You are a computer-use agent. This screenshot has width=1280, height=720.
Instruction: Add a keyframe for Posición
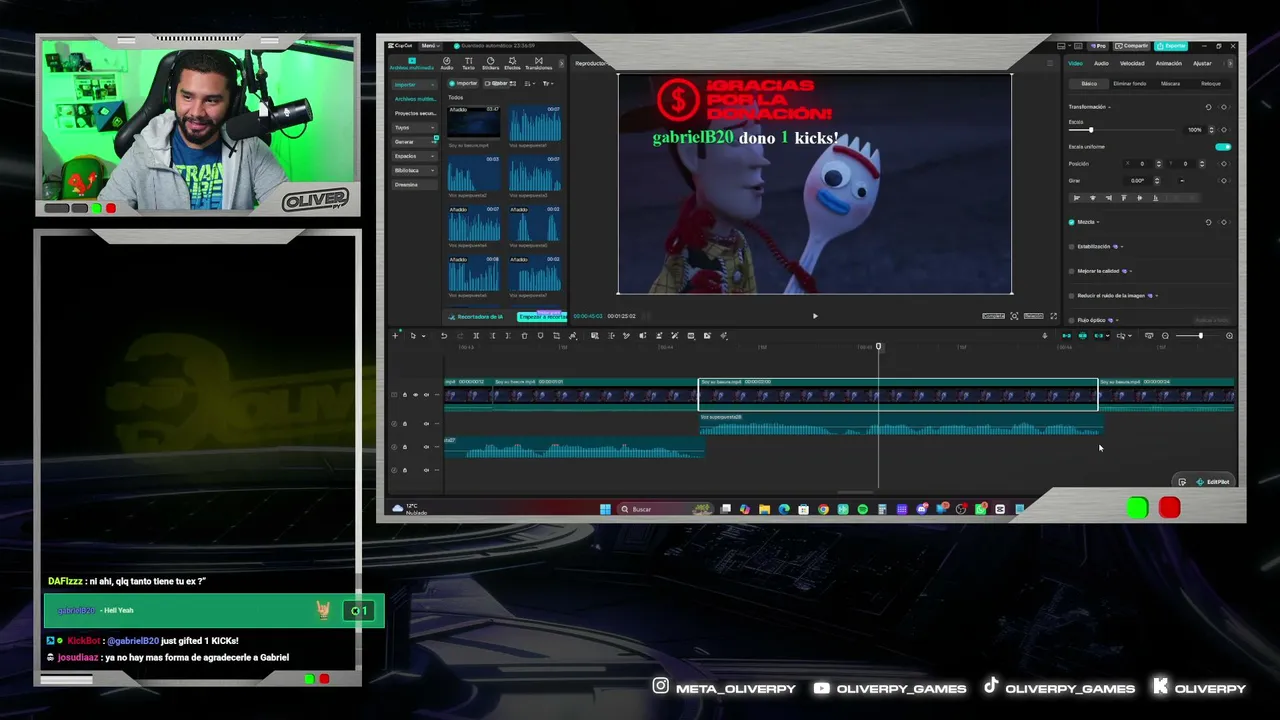pyautogui.click(x=1224, y=164)
